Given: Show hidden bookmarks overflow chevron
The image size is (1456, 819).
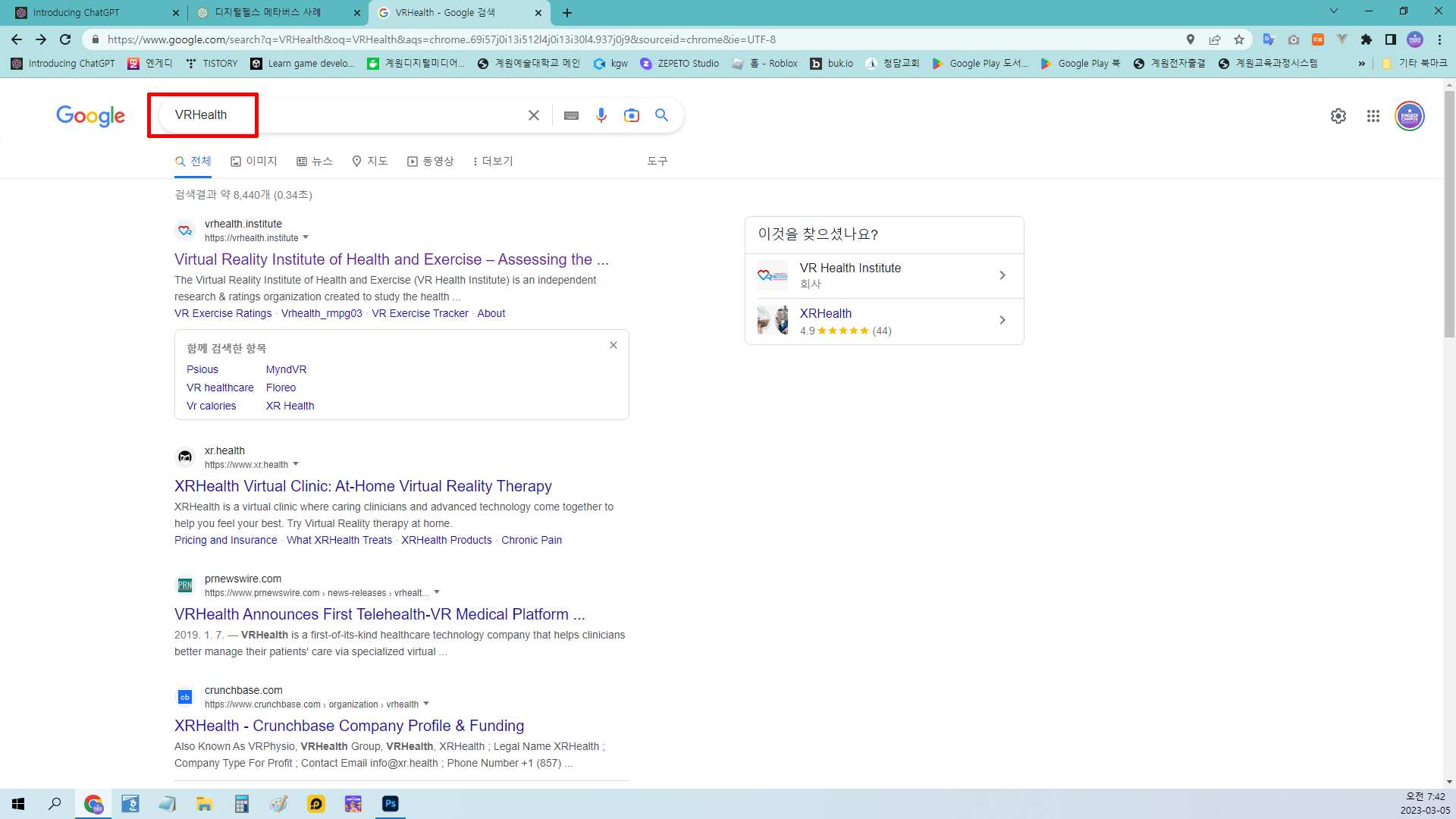Looking at the screenshot, I should pos(1362,64).
